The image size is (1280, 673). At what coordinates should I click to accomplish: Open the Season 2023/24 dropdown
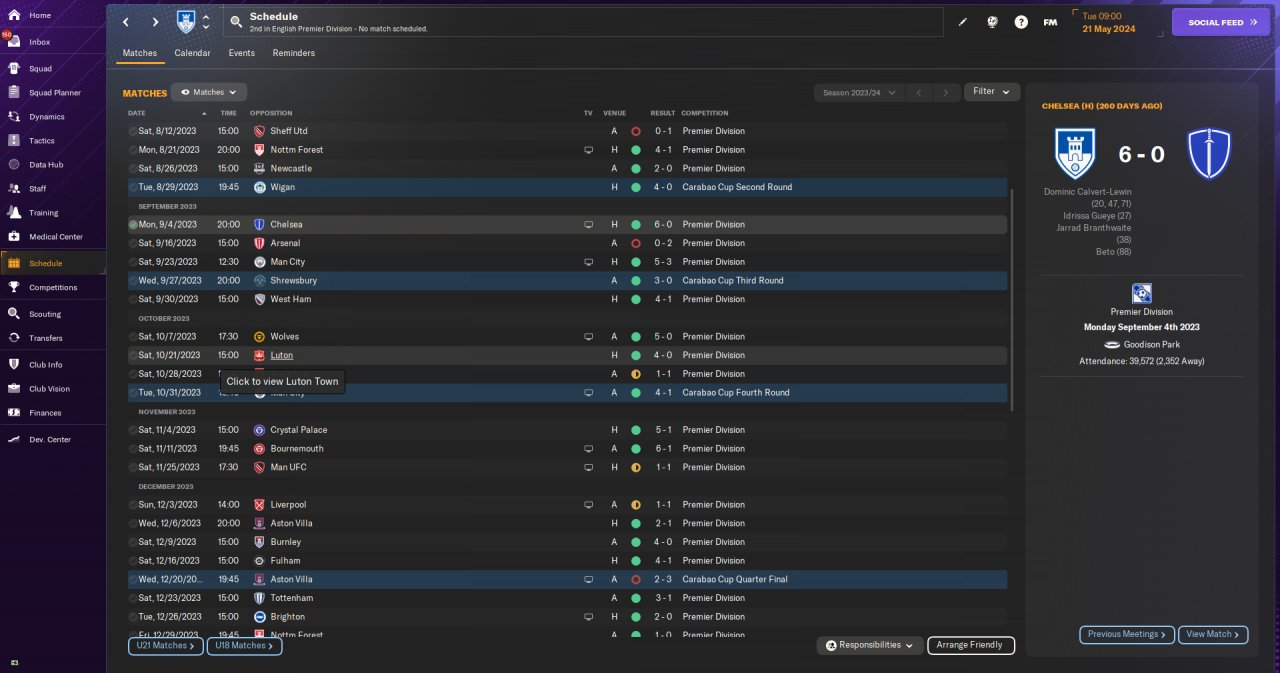[859, 93]
